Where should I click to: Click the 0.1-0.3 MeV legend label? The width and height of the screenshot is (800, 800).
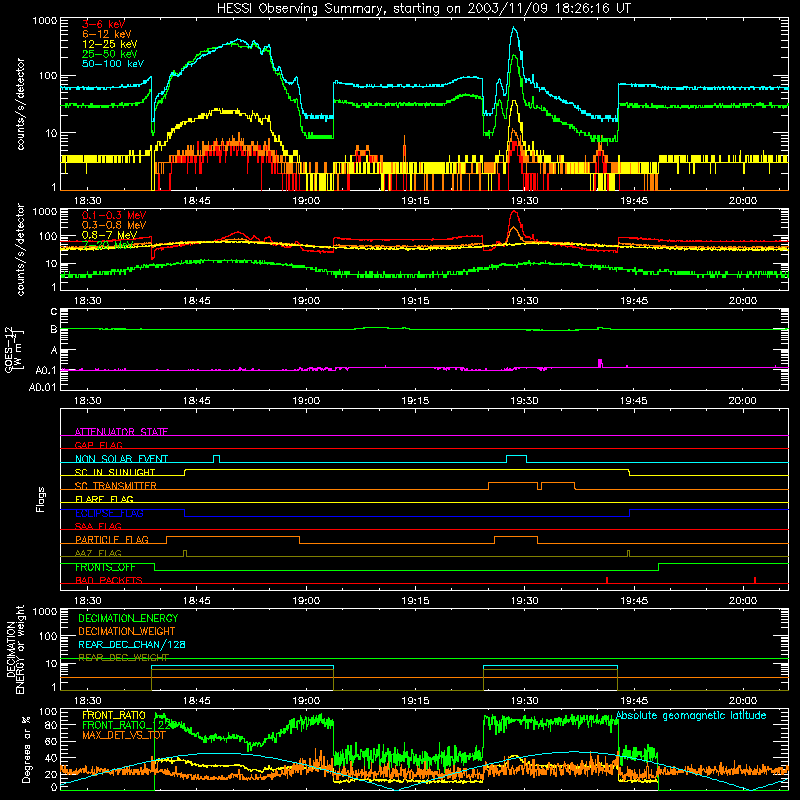pos(114,215)
